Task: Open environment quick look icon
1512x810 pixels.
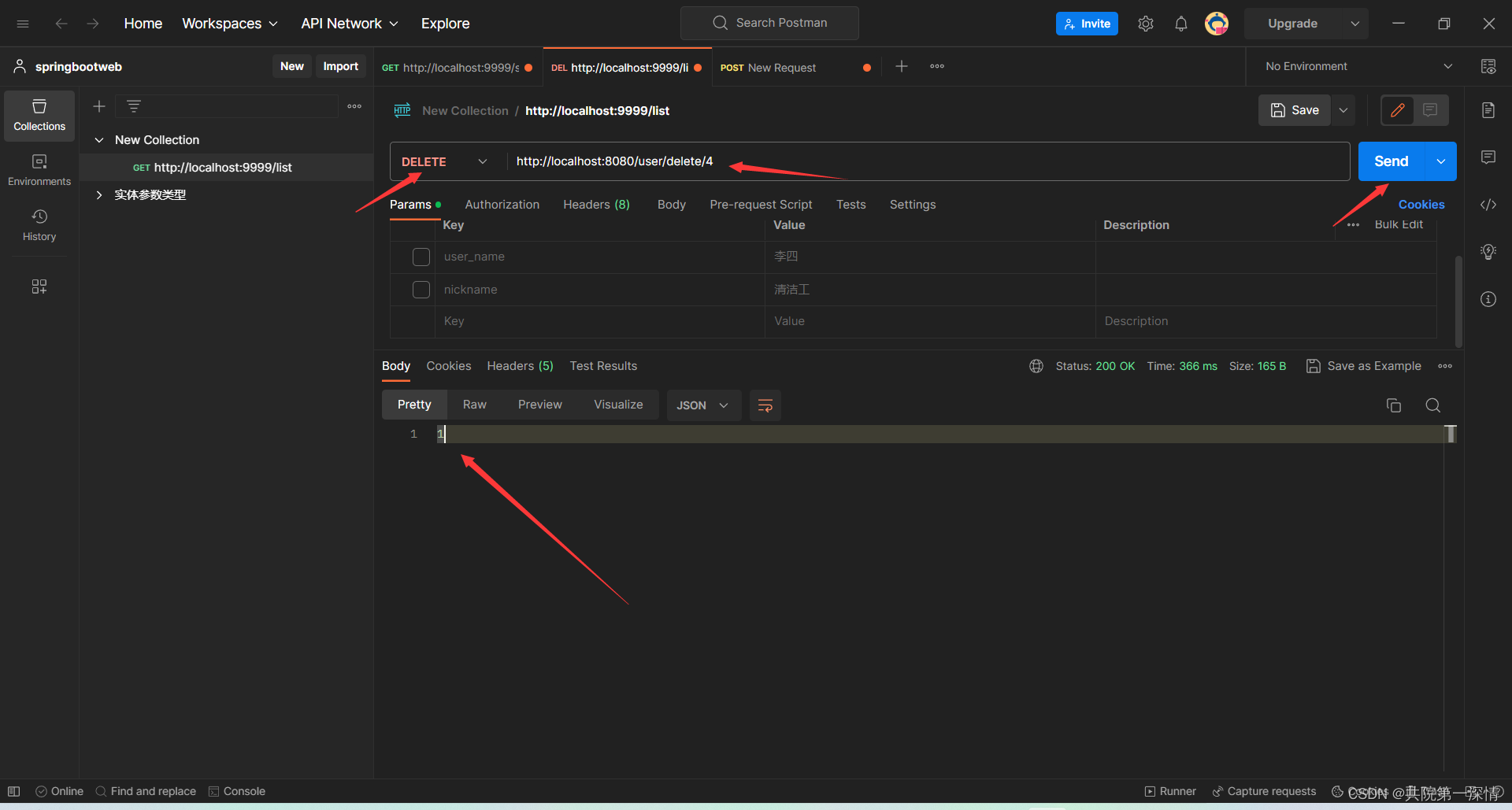Action: tap(1488, 67)
